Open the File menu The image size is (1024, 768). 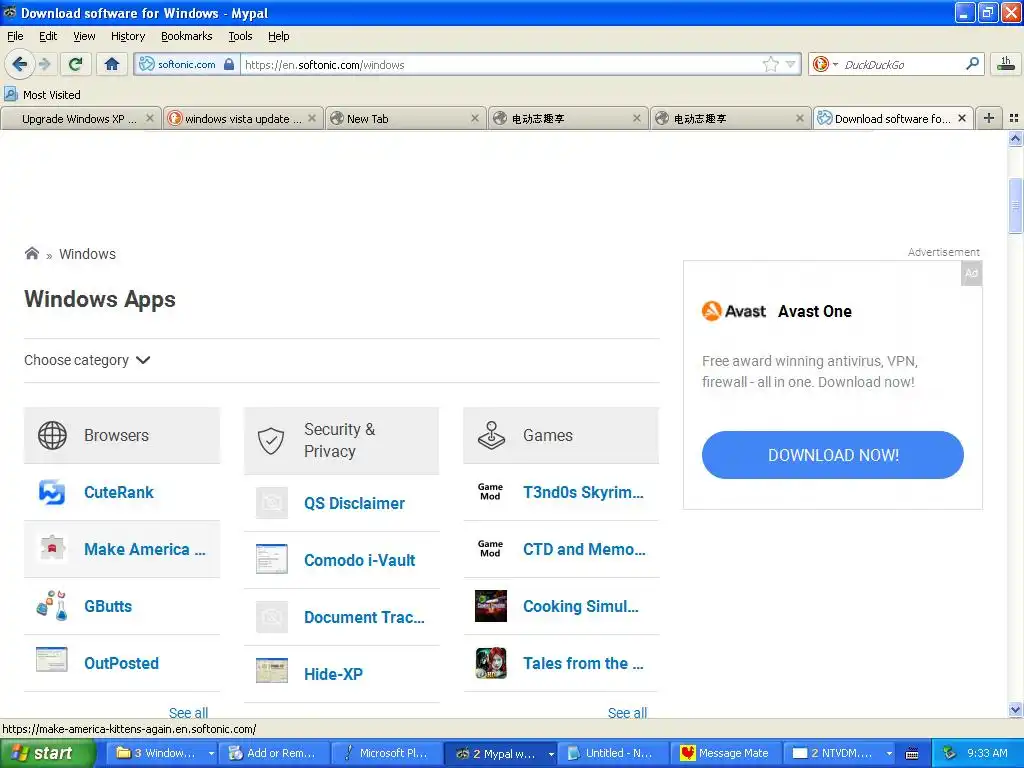pyautogui.click(x=15, y=36)
